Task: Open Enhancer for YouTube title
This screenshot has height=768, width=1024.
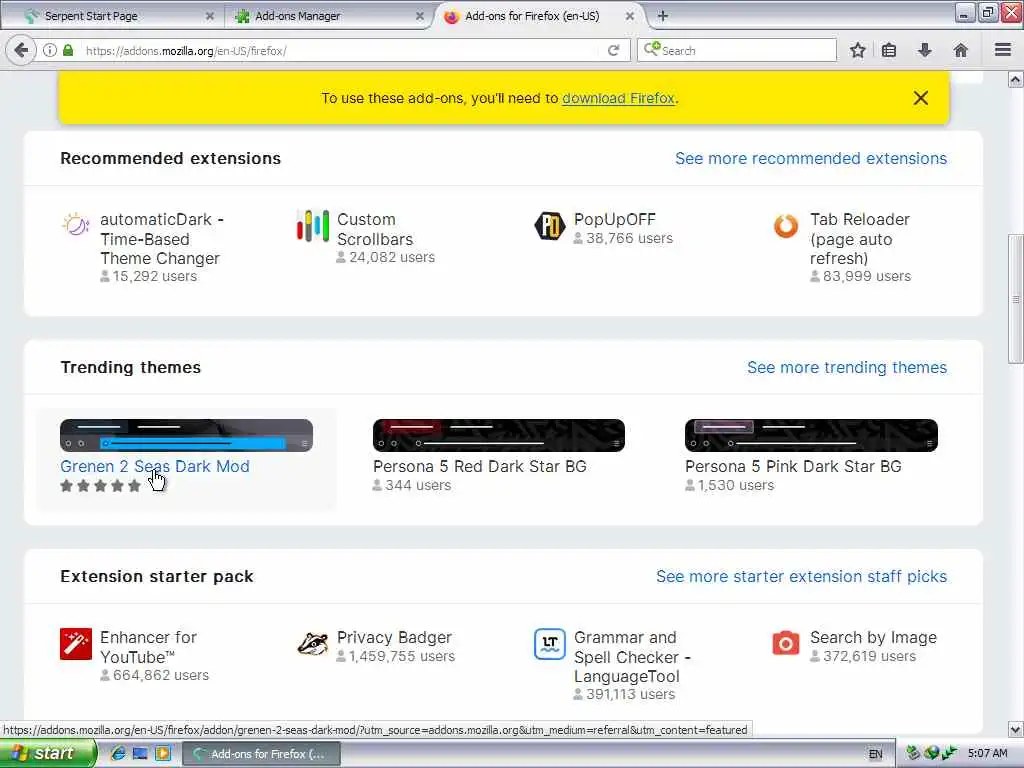Action: coord(148,647)
